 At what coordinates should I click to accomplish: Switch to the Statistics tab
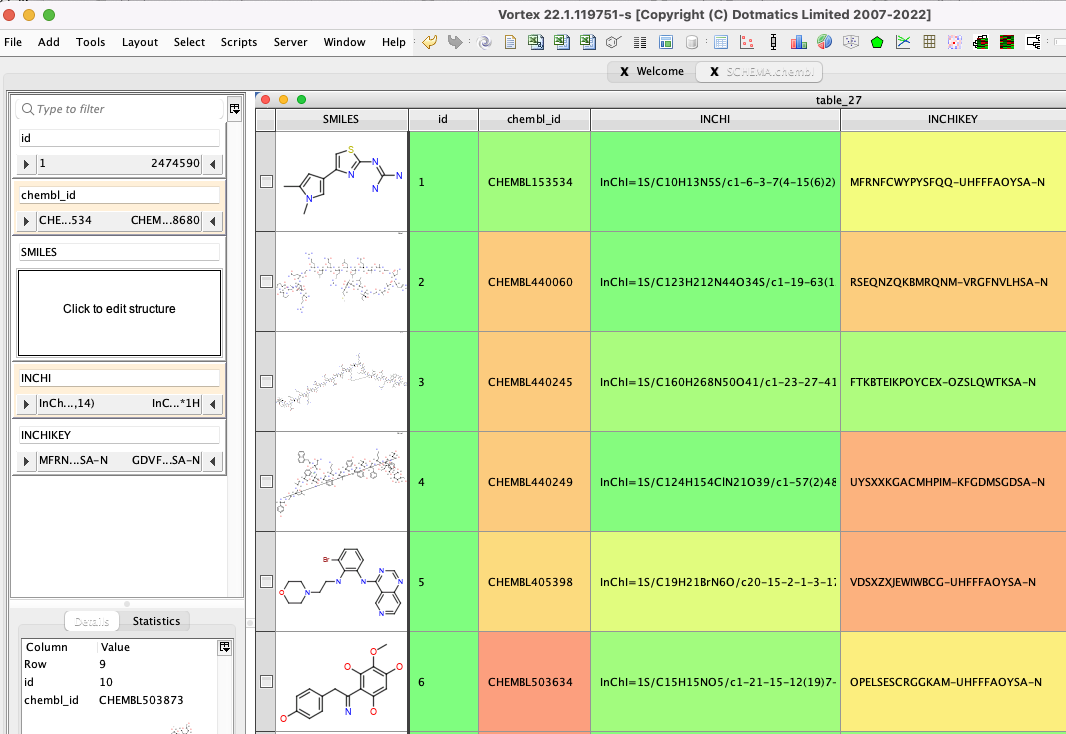(156, 621)
